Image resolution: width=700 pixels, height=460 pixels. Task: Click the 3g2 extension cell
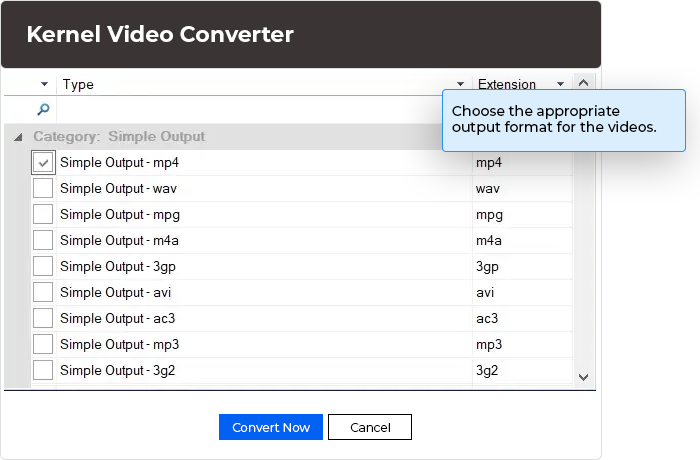pyautogui.click(x=522, y=370)
